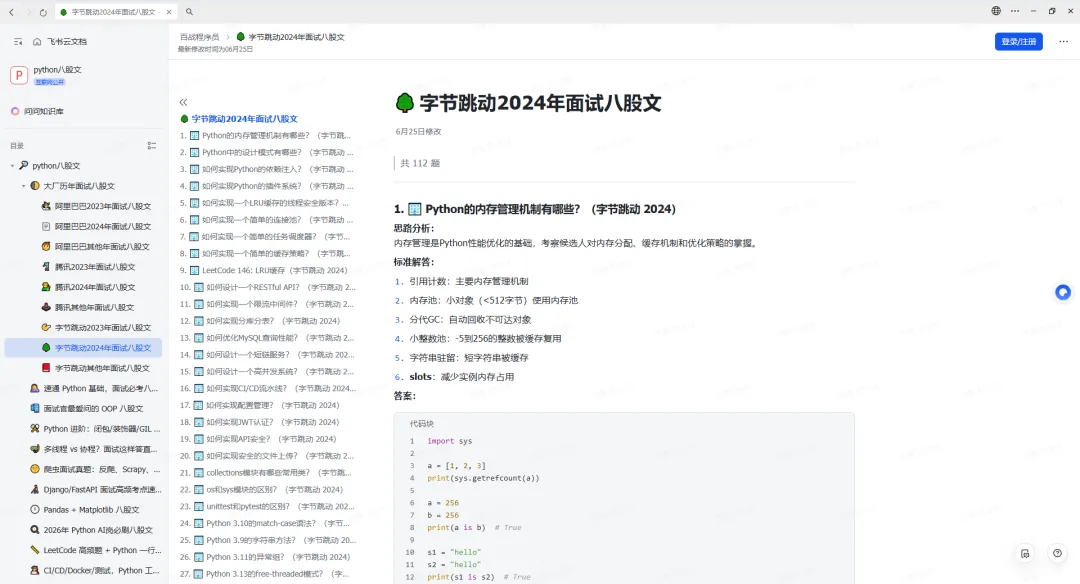Click 字节跳动2024年面试八股文 breadcrumb
The width and height of the screenshot is (1080, 584).
pyautogui.click(x=290, y=37)
